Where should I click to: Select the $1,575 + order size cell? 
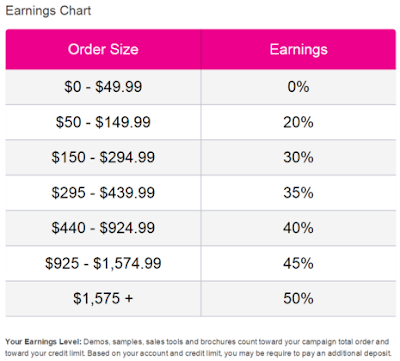[x=103, y=299]
